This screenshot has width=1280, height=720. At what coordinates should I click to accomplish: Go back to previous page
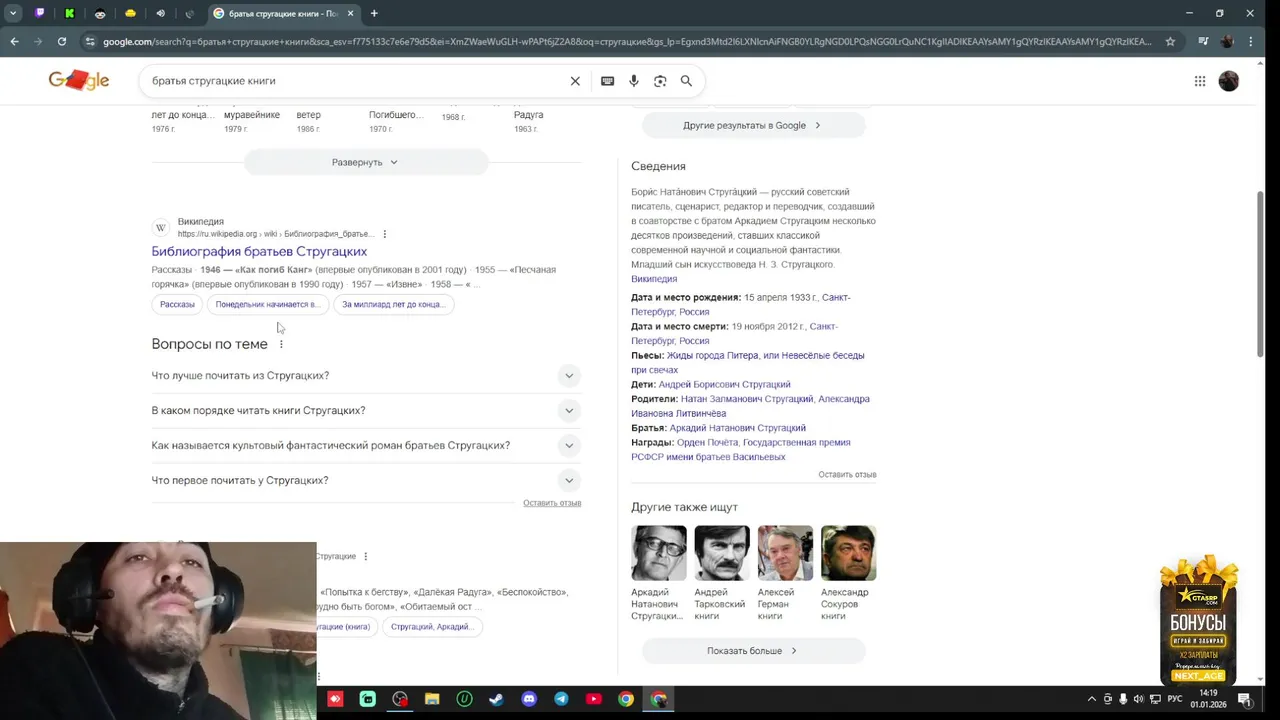point(14,41)
